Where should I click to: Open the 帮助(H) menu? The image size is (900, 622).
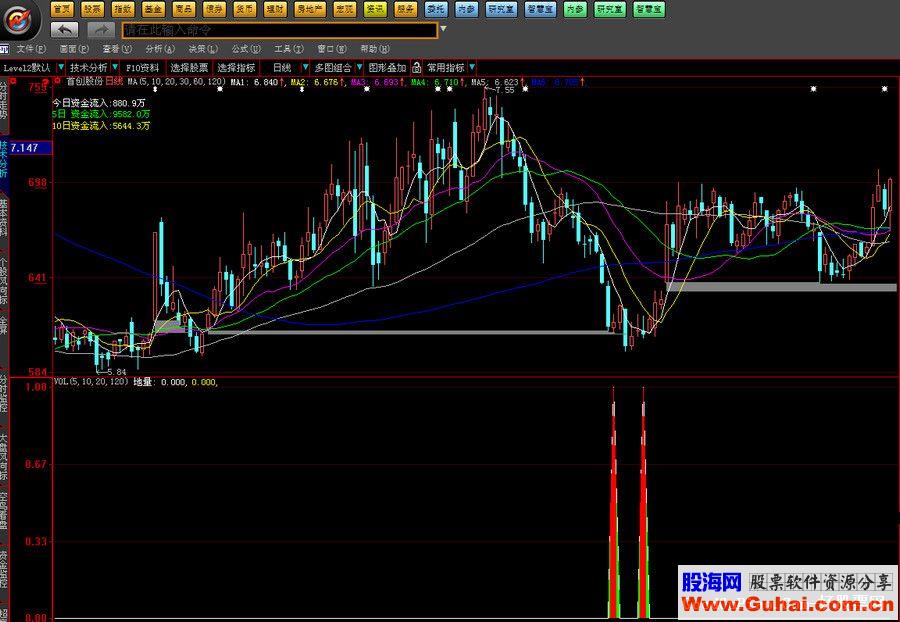pyautogui.click(x=375, y=49)
